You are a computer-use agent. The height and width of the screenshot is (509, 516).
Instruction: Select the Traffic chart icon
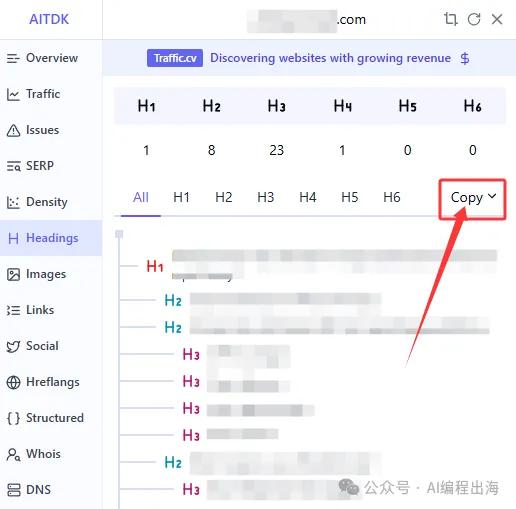[x=13, y=94]
